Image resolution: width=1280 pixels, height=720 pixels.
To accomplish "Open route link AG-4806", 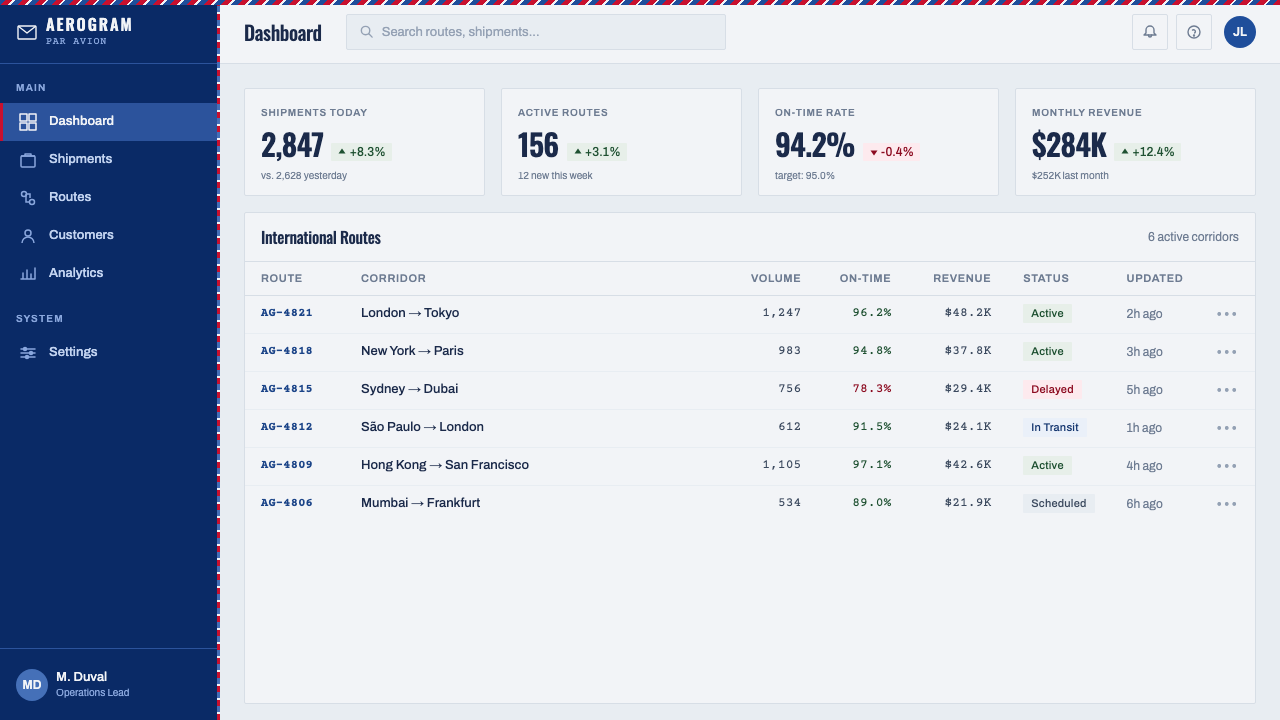I will 287,503.
